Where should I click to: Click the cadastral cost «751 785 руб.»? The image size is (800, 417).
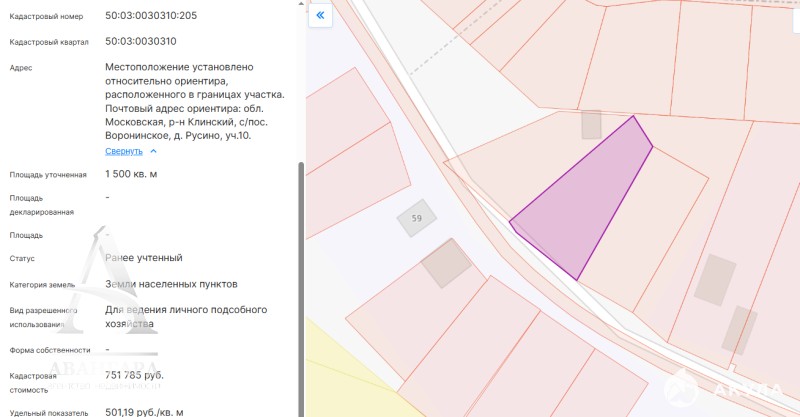135,376
